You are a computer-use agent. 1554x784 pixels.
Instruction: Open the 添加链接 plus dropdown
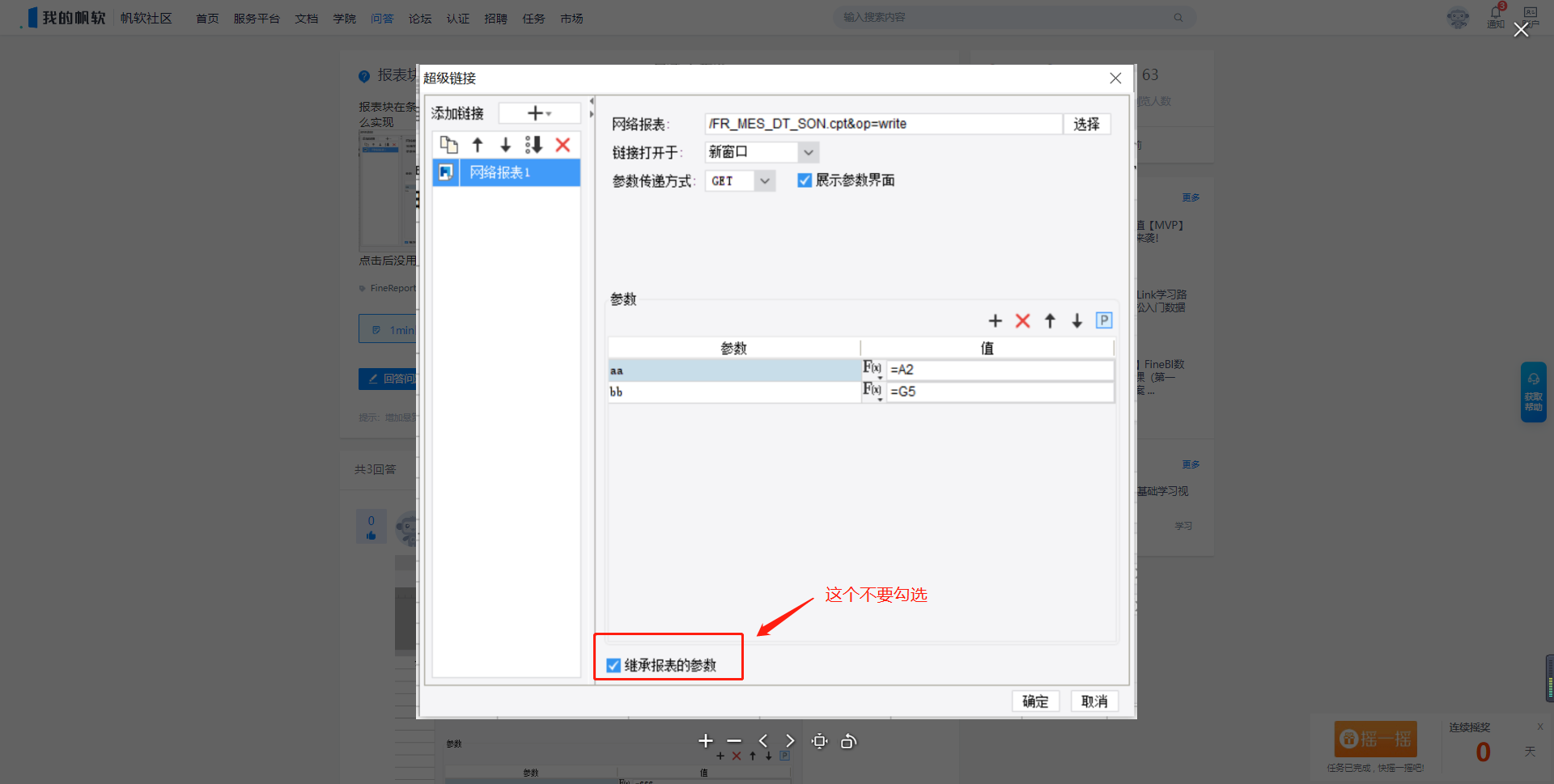coord(539,113)
